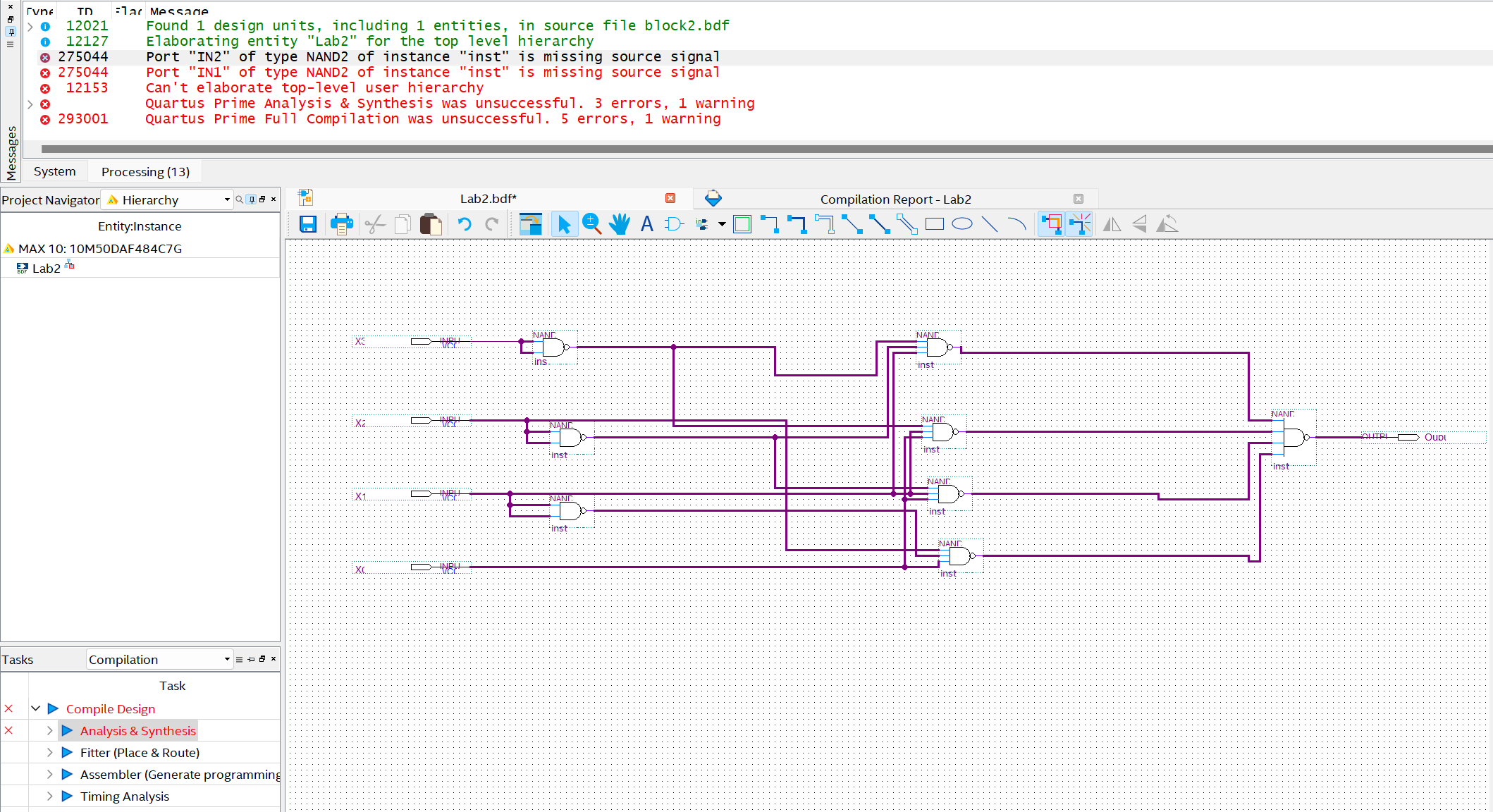Switch to the Compilation Report - Lab2 tab
The width and height of the screenshot is (1493, 812).
coord(895,199)
